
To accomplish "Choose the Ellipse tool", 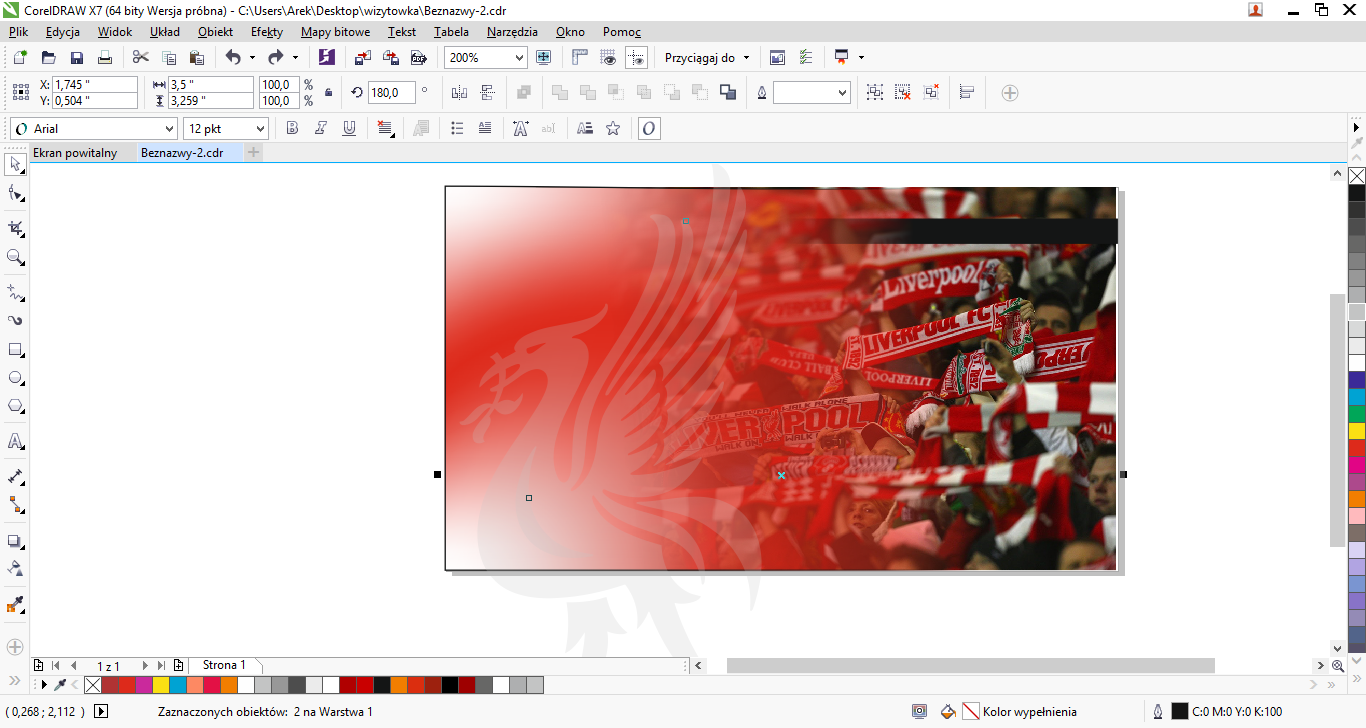I will coord(15,378).
